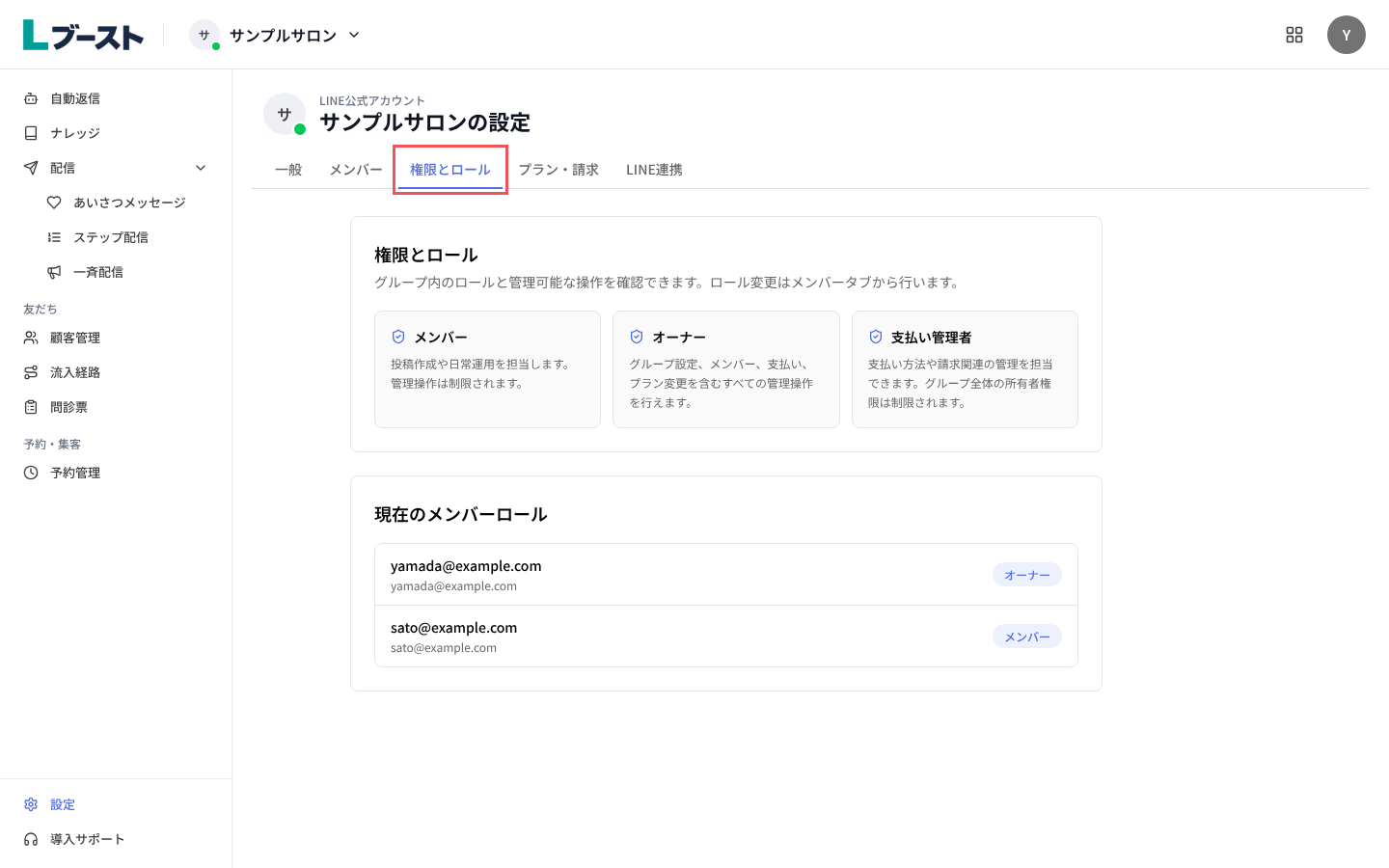The height and width of the screenshot is (868, 1389).
Task: Open ナレッジ from the sidebar
Action: (116, 133)
